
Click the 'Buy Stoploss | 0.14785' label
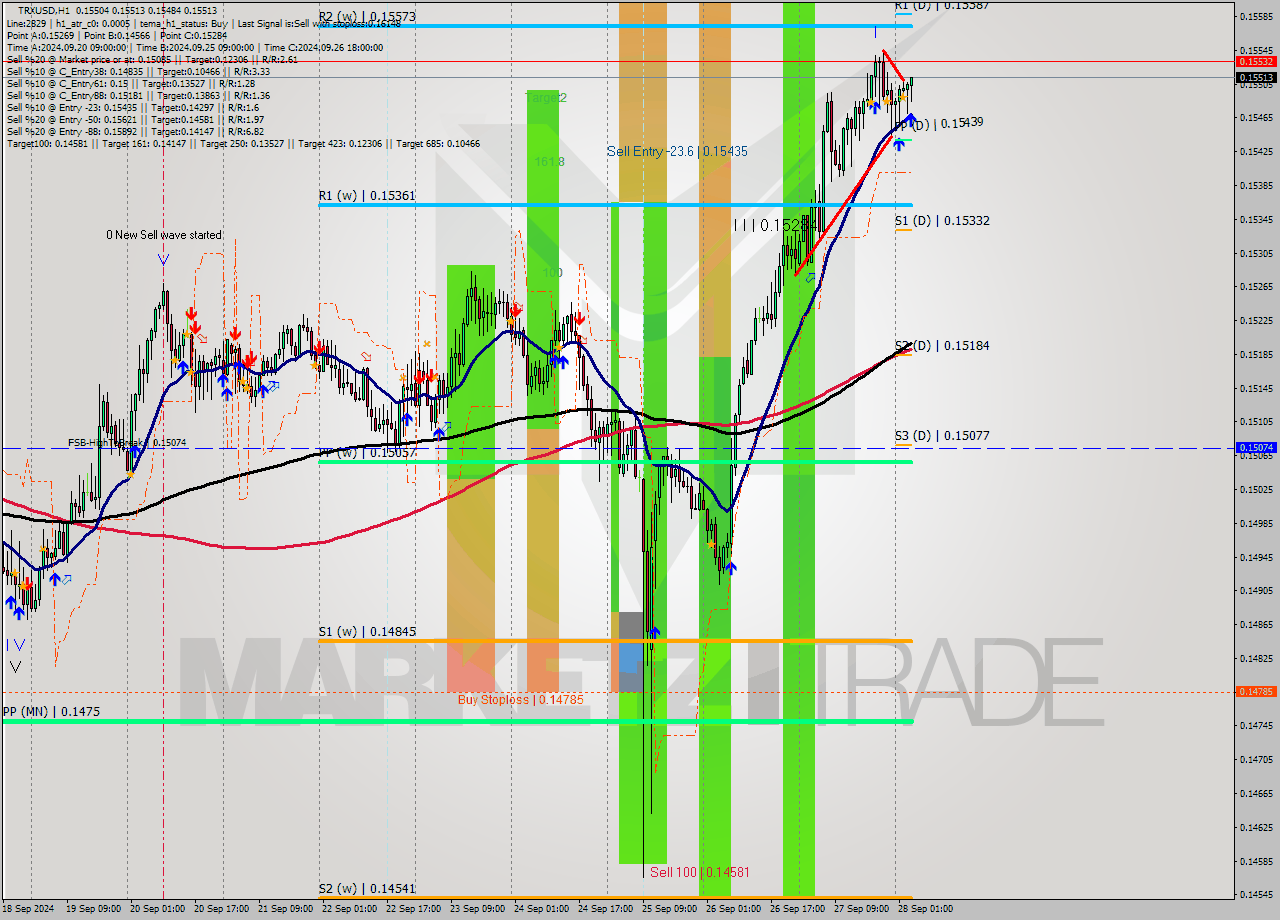(520, 699)
